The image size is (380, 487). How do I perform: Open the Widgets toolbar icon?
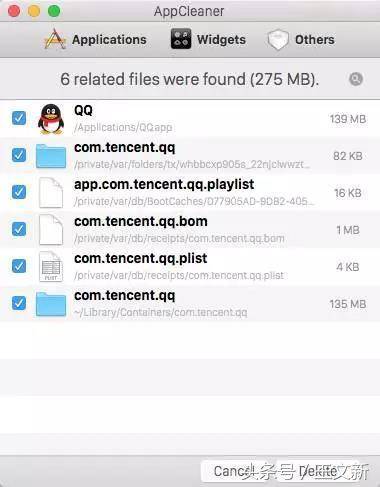click(x=181, y=39)
